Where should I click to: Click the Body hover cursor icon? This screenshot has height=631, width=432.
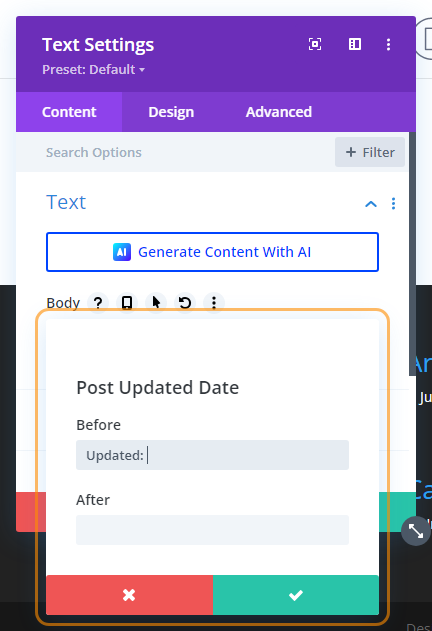(x=156, y=302)
